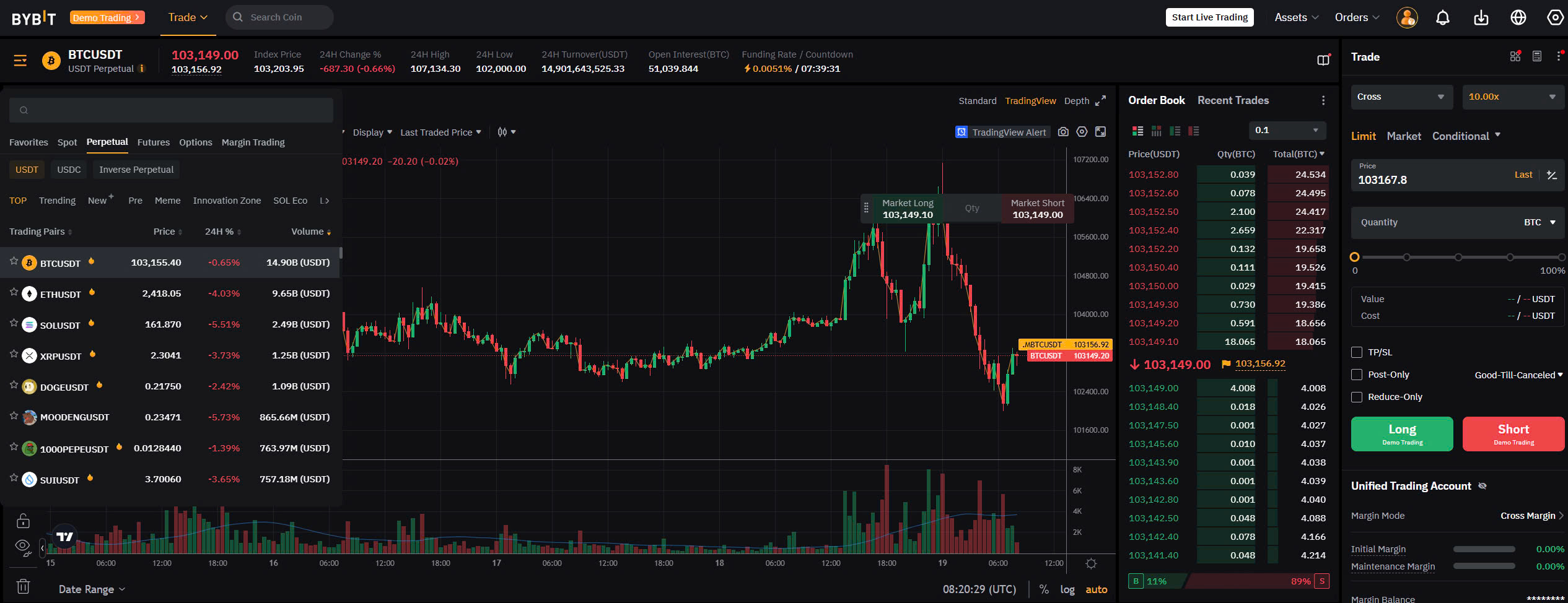The image size is (1568, 603).
Task: Open settings hexagon icon in header
Action: (1555, 17)
